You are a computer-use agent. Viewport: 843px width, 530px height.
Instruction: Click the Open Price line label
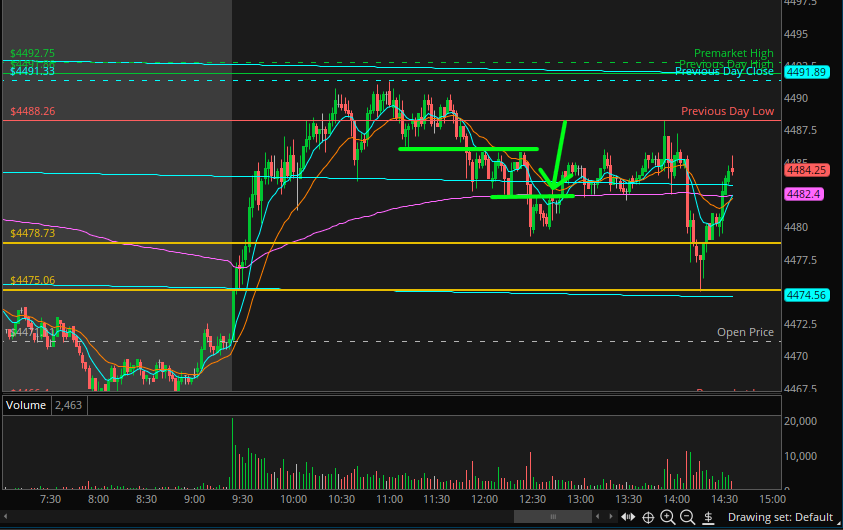[x=745, y=332]
